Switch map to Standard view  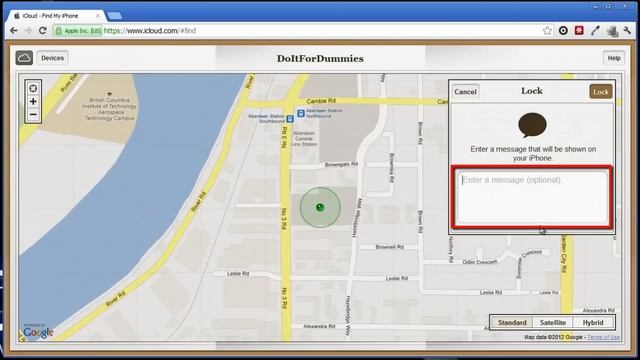[512, 322]
